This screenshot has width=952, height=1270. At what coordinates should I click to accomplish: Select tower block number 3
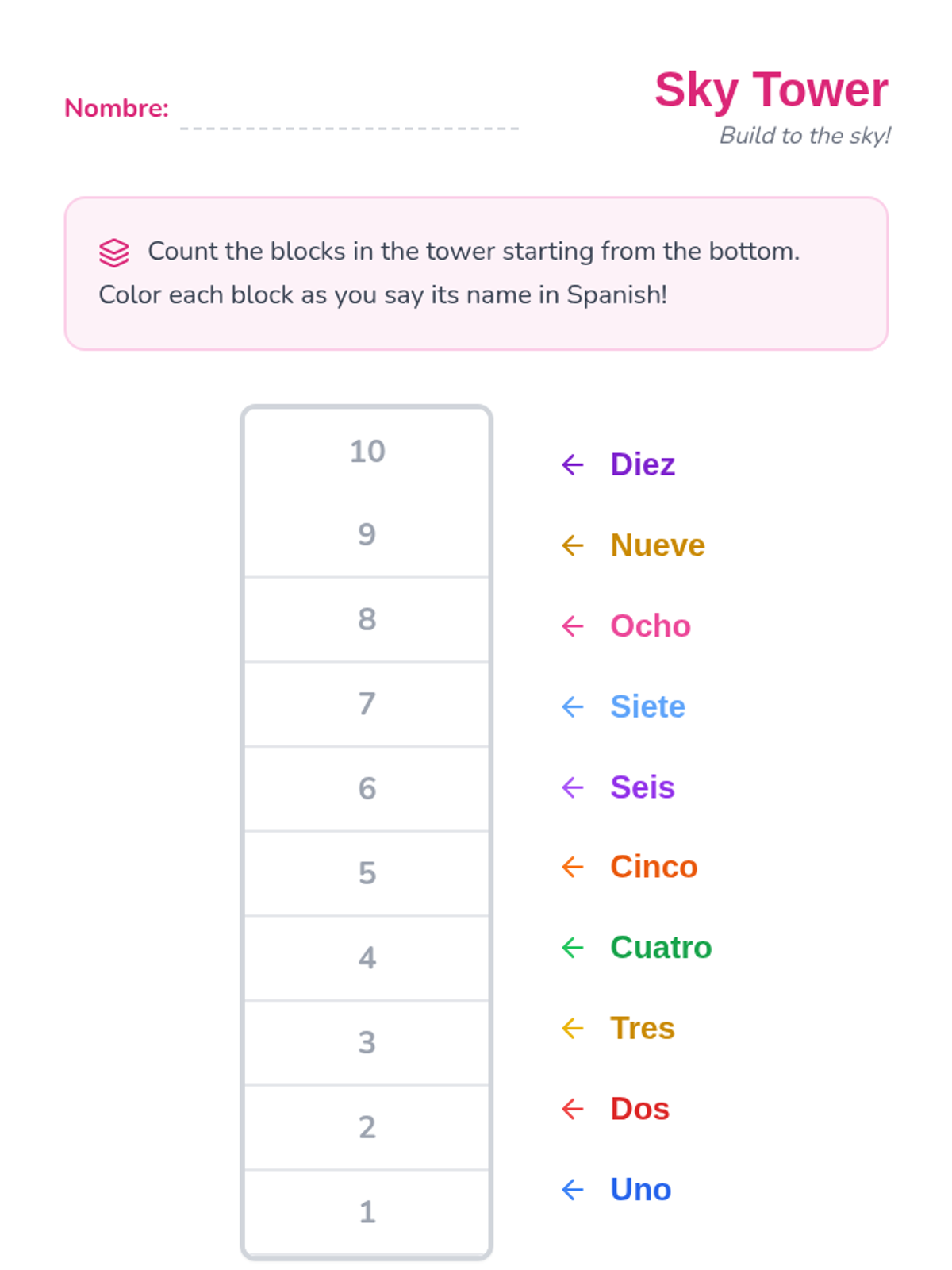[367, 1042]
